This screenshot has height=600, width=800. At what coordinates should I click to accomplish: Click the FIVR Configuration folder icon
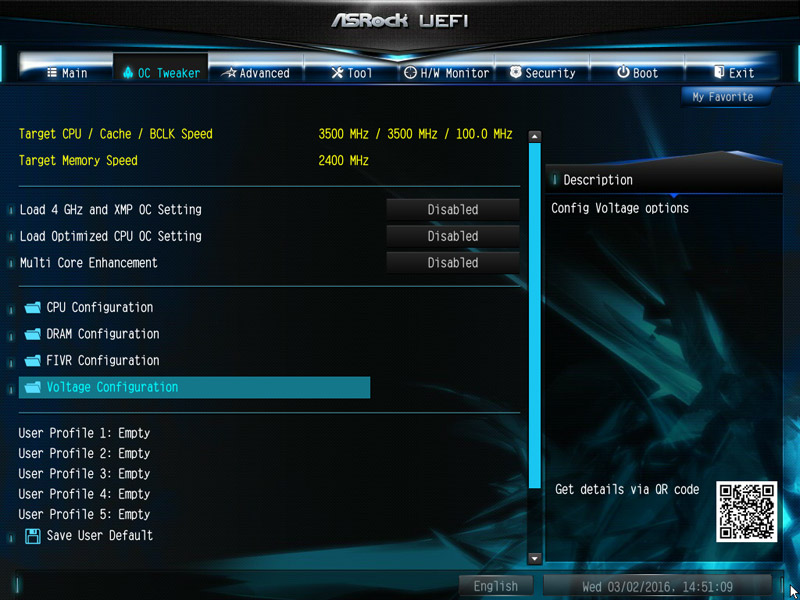point(33,360)
